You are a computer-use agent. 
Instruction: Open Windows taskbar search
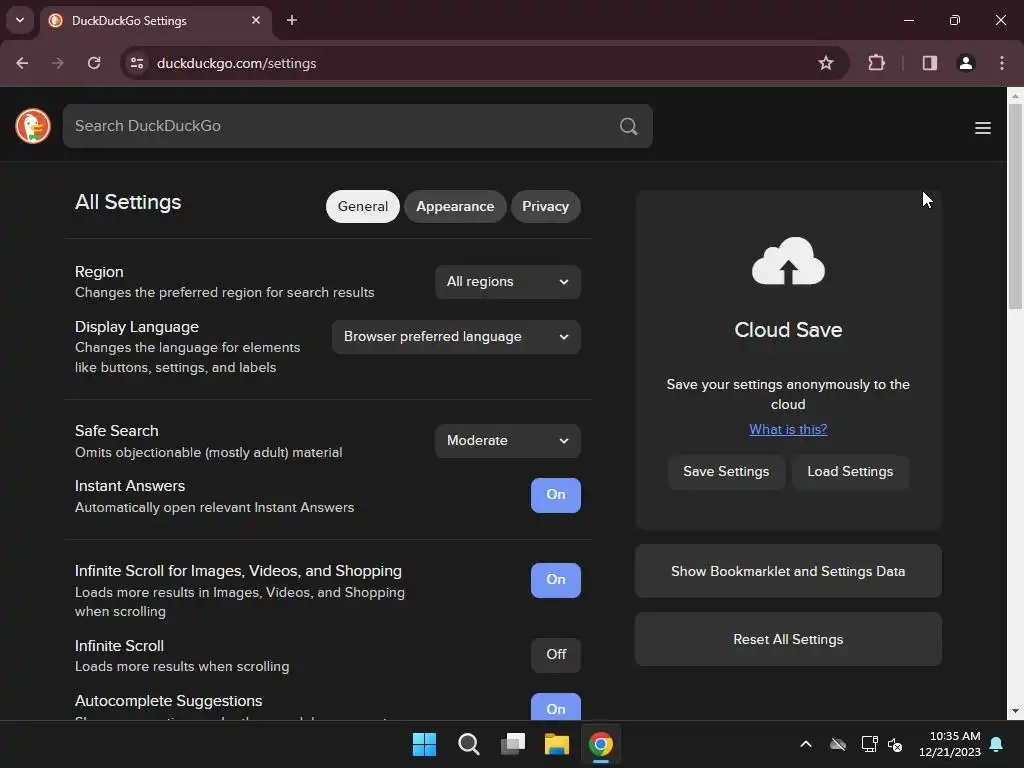pos(469,744)
